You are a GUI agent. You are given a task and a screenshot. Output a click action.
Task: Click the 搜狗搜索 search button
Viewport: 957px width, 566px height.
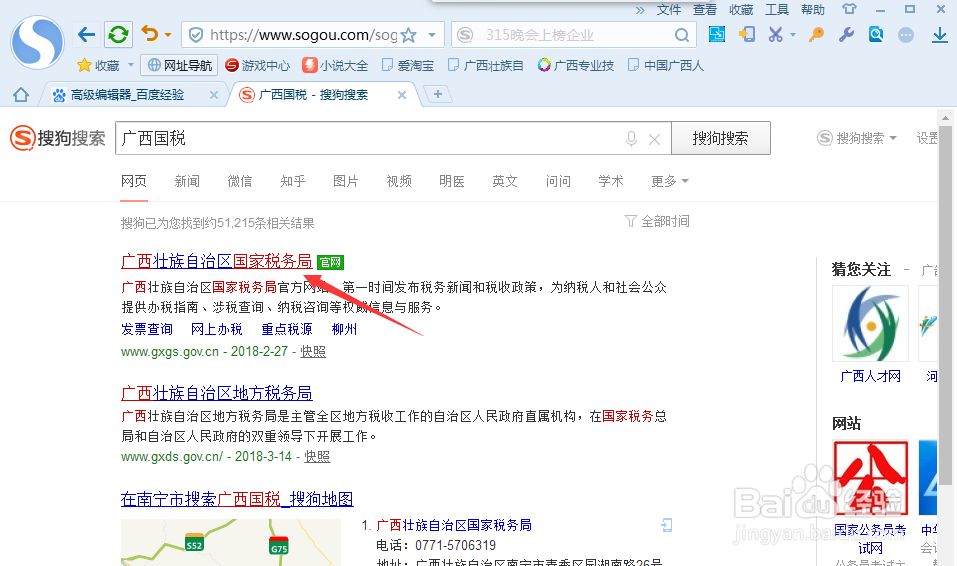[x=721, y=139]
